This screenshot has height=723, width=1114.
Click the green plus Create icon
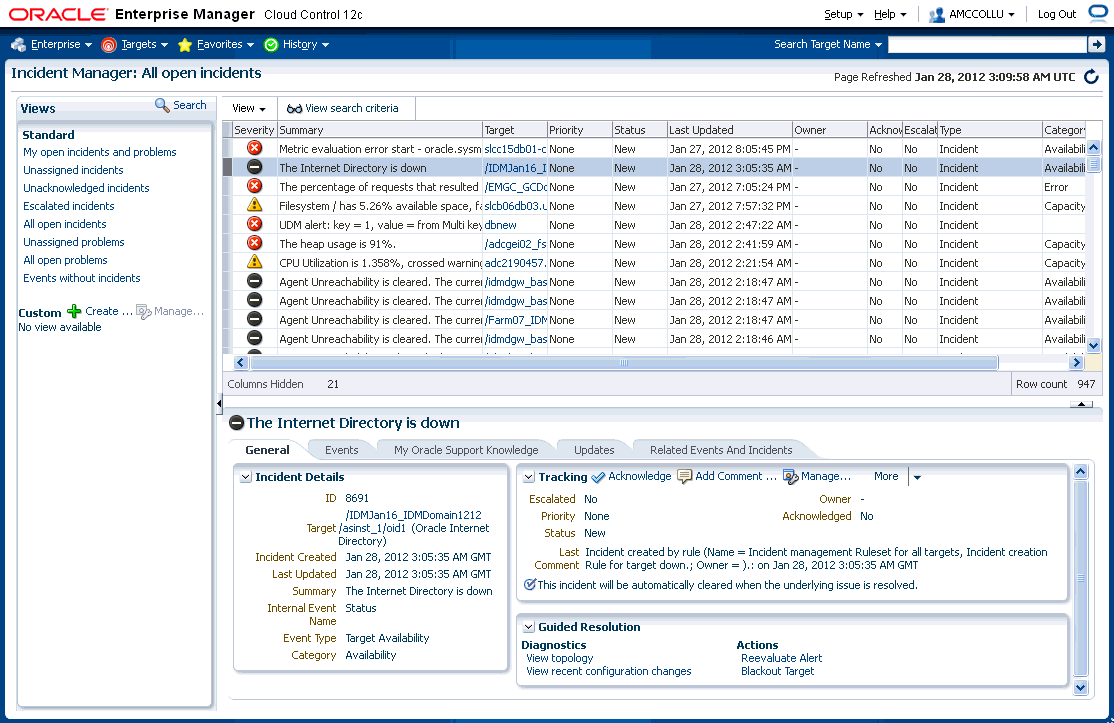click(x=74, y=311)
